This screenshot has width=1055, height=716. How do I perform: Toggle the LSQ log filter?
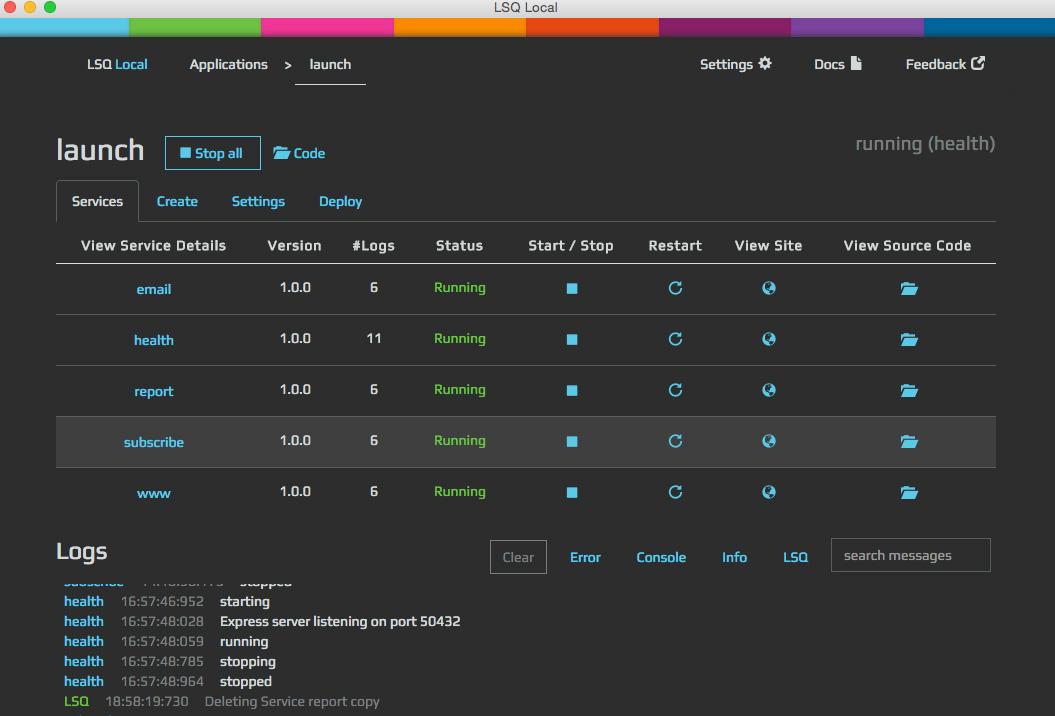(795, 557)
